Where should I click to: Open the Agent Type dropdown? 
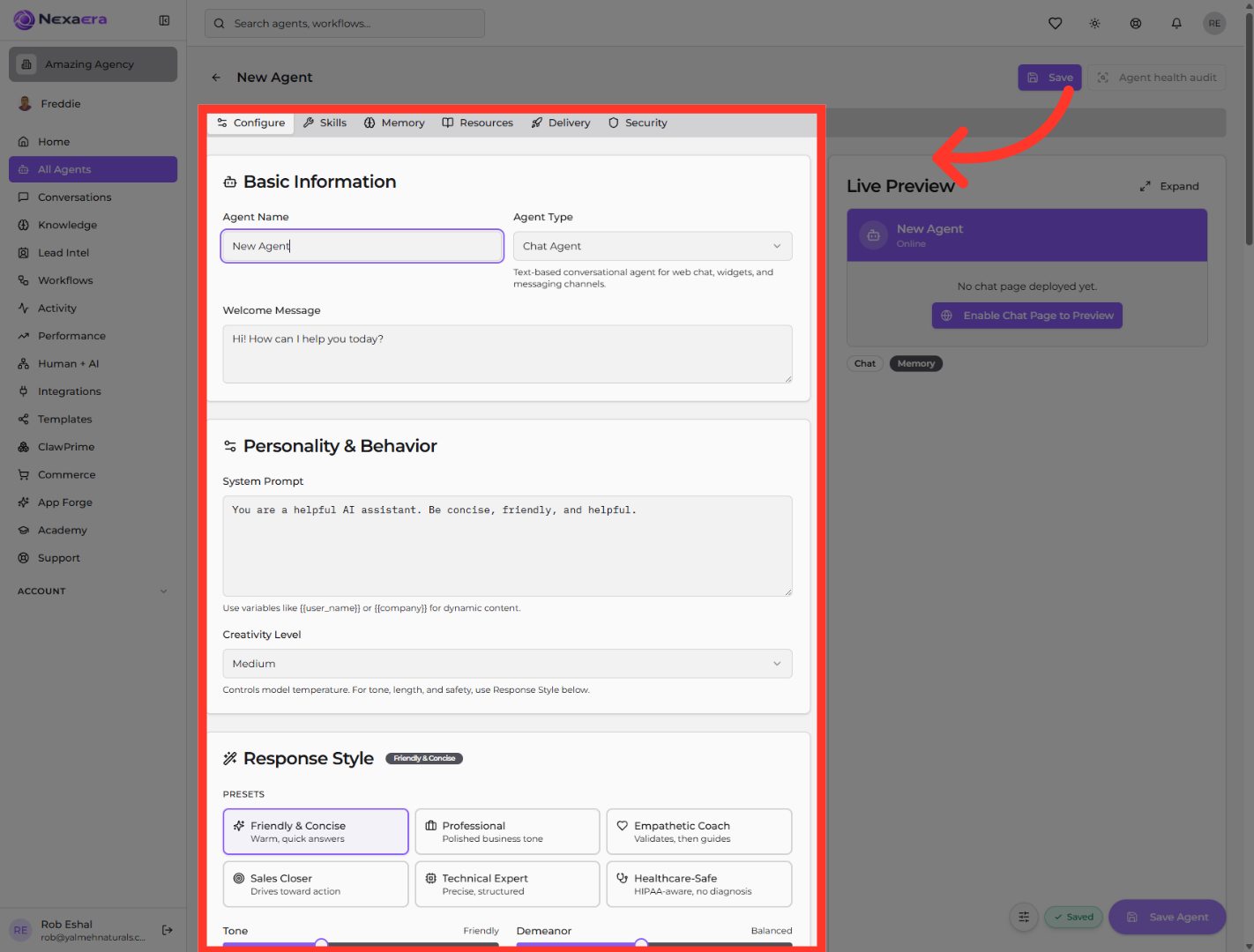[x=653, y=246]
